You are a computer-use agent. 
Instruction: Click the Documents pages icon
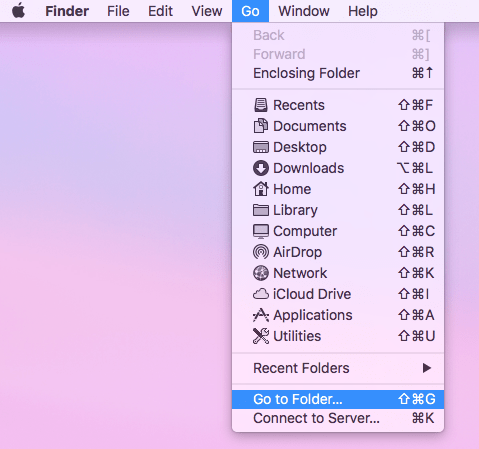261,126
